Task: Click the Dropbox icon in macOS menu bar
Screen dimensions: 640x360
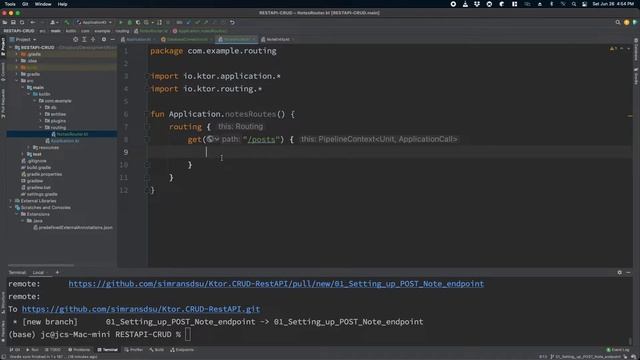Action: (x=477, y=4)
